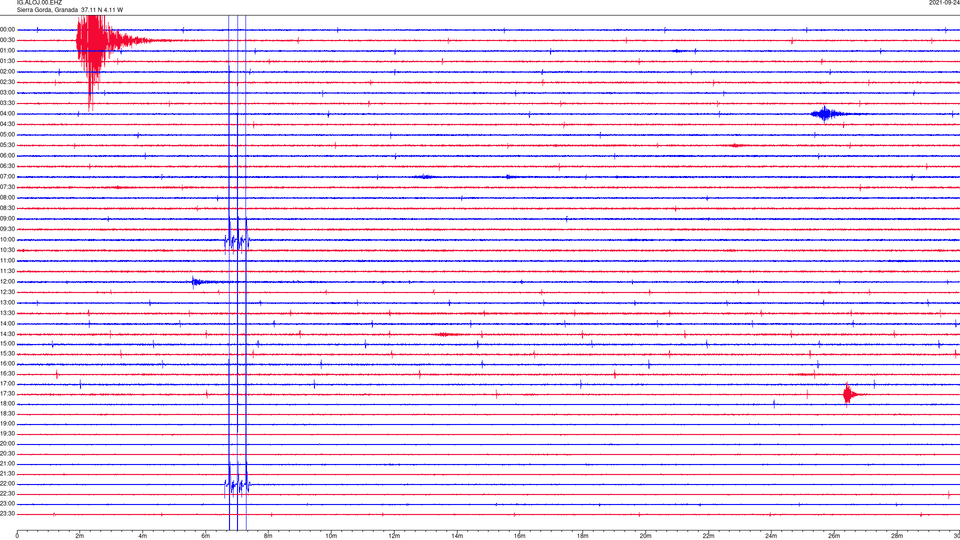
Task: Select the 20:00 time label
Action: pos(8,444)
